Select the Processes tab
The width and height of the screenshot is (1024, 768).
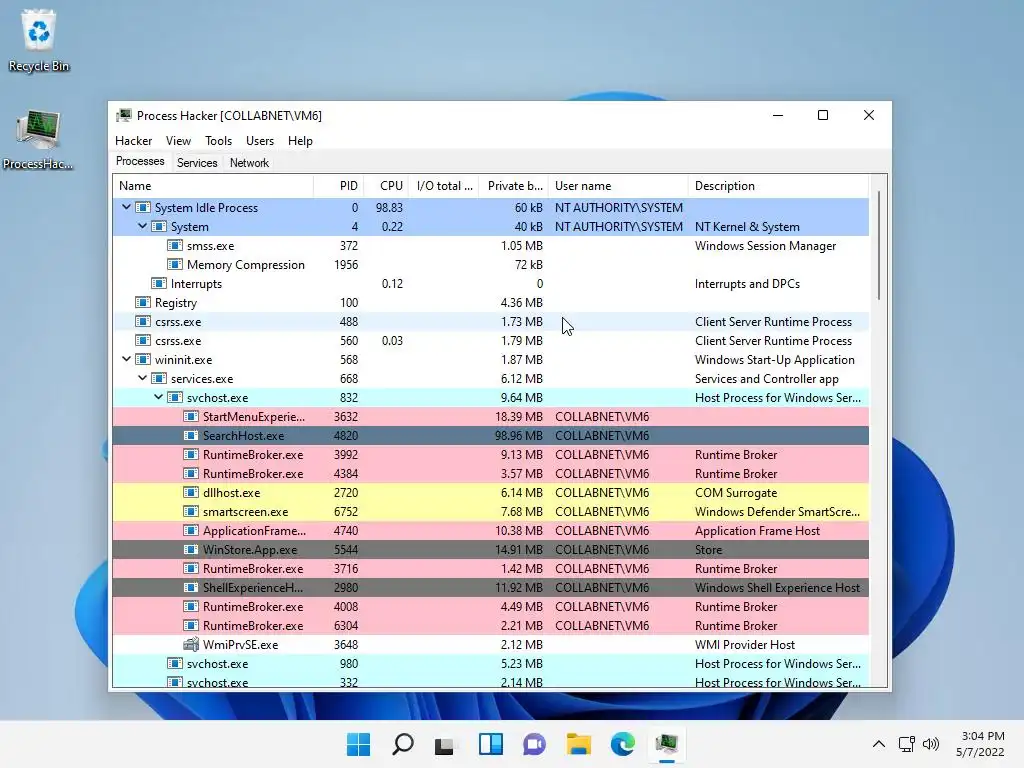coord(140,161)
